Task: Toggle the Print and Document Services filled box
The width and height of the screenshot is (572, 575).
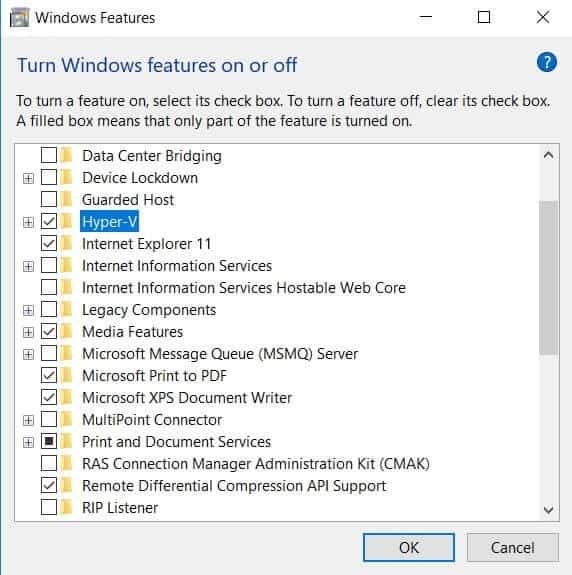Action: point(49,442)
